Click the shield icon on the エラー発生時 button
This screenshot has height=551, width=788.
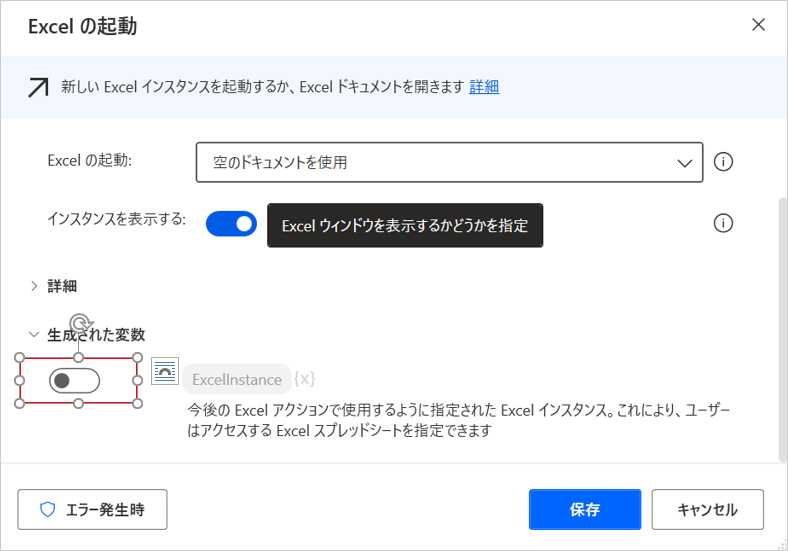[47, 510]
